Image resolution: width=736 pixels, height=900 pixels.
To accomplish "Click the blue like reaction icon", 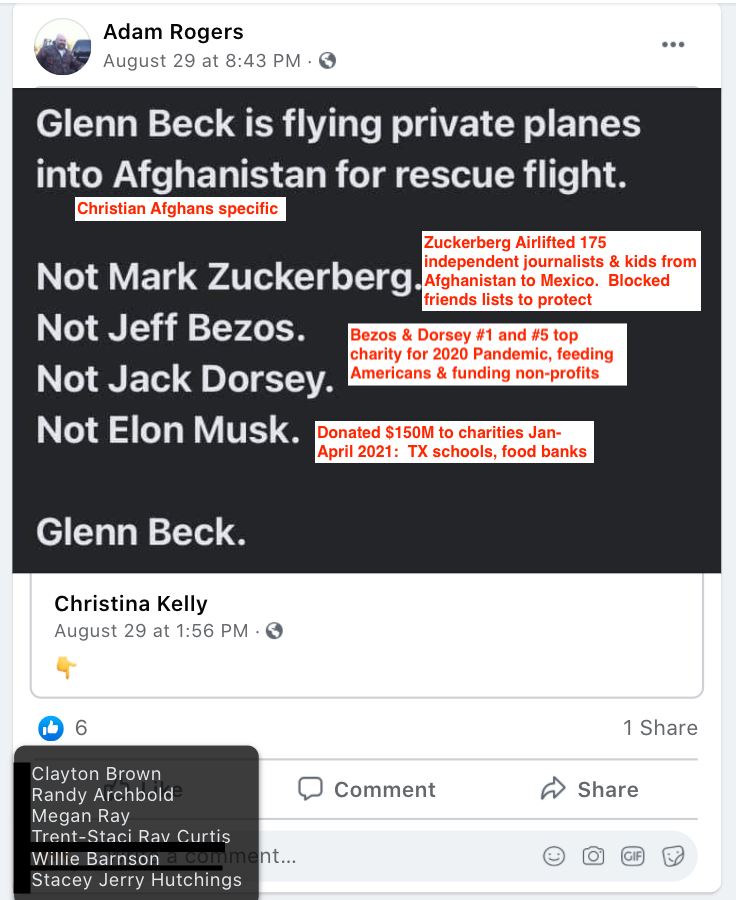I will pos(50,728).
